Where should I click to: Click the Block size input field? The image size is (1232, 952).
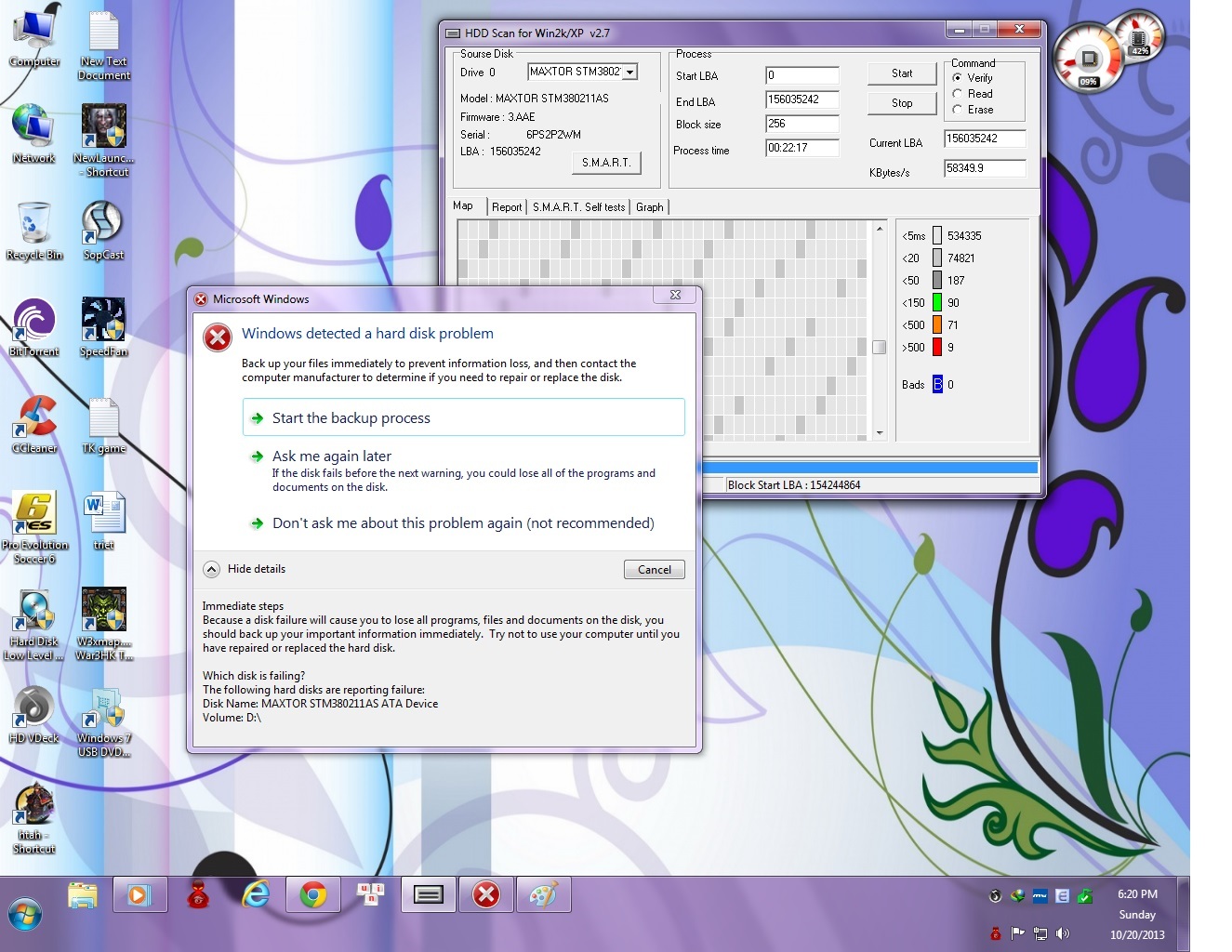[x=802, y=124]
